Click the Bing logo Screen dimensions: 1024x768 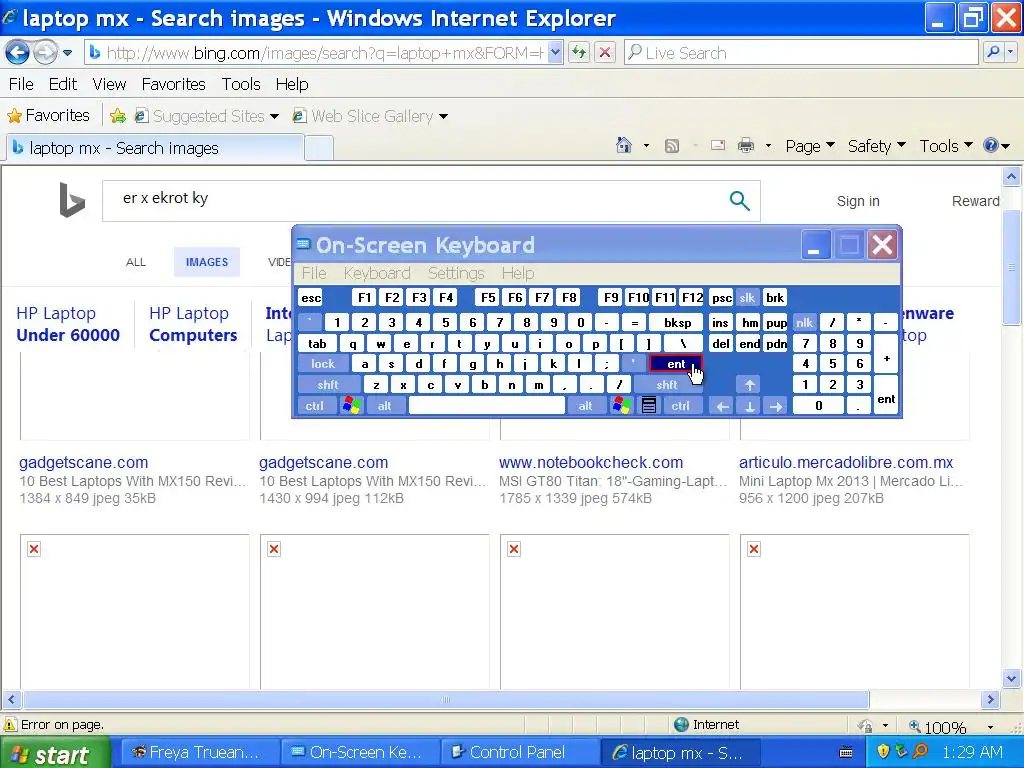point(72,199)
